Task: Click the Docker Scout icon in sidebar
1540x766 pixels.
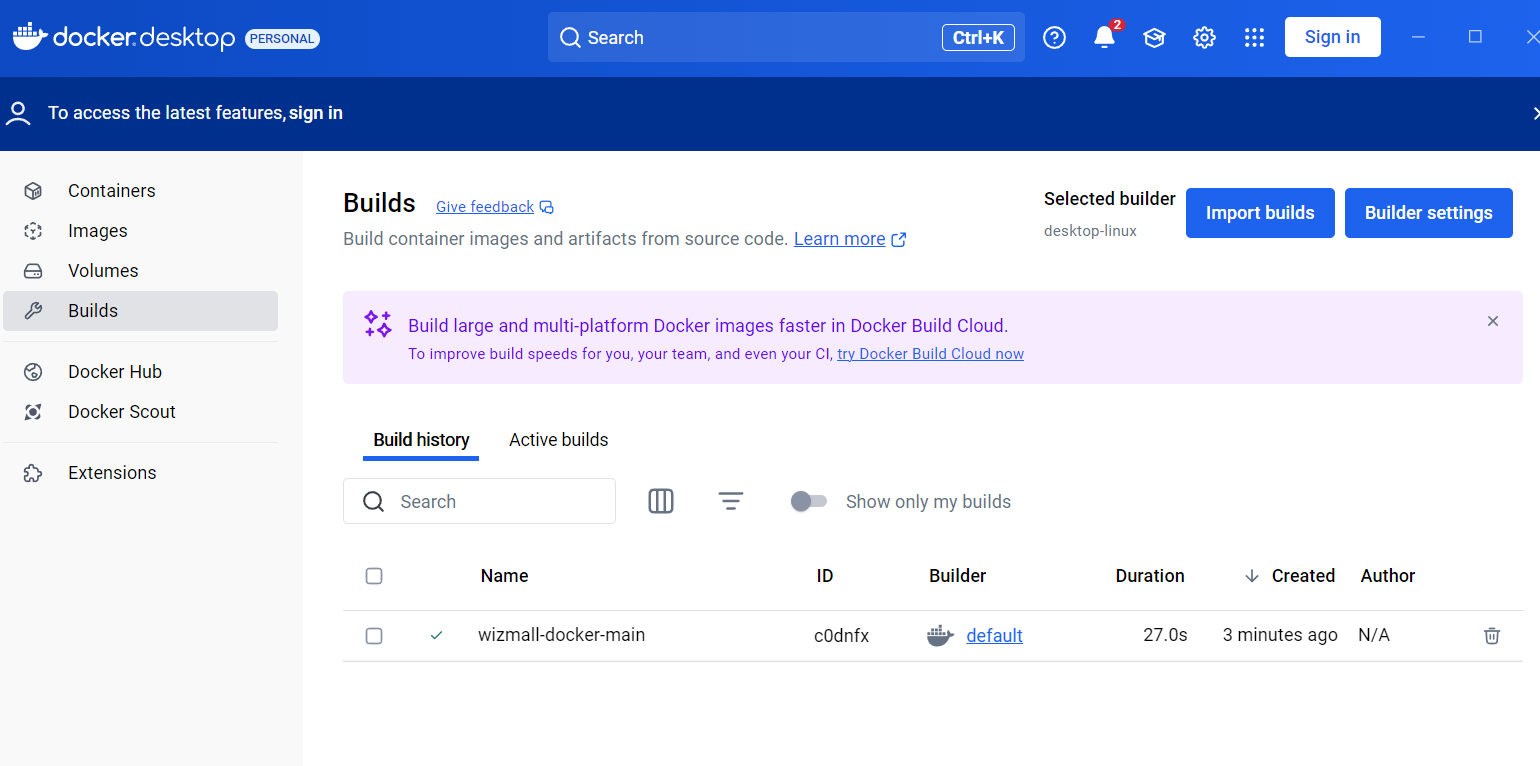Action: 33,412
